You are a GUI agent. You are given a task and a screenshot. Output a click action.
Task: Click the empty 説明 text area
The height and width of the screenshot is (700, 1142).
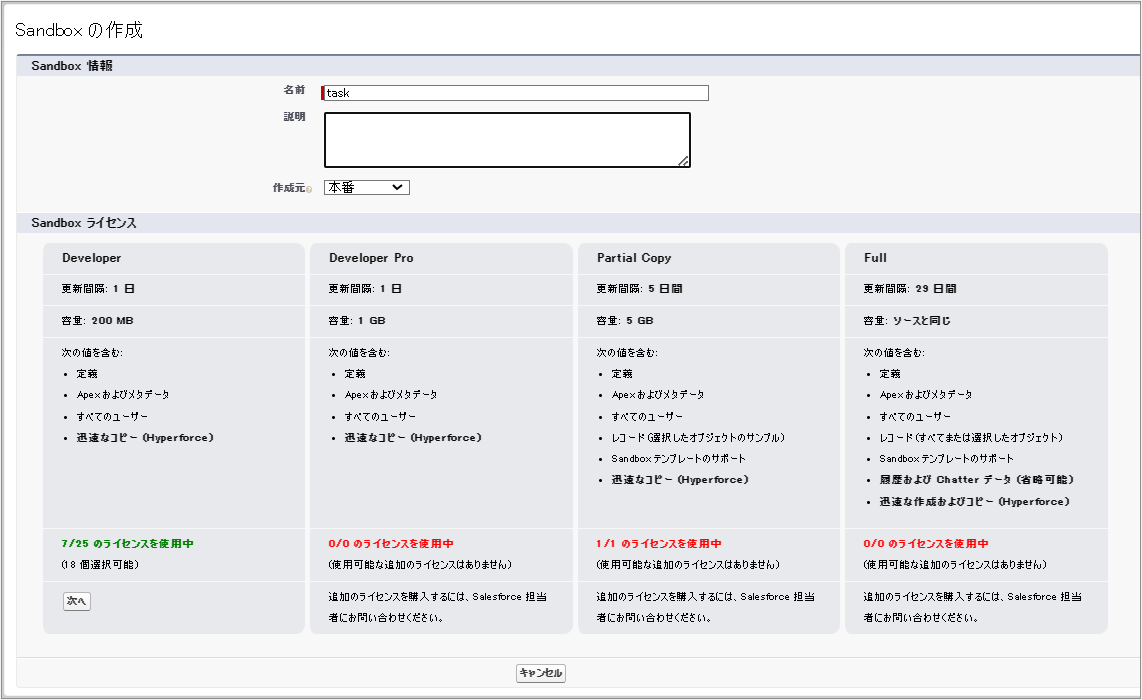tap(505, 138)
